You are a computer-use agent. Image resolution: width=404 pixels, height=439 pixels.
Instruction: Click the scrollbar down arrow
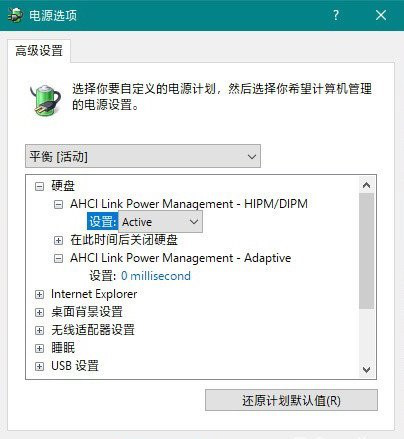[367, 369]
